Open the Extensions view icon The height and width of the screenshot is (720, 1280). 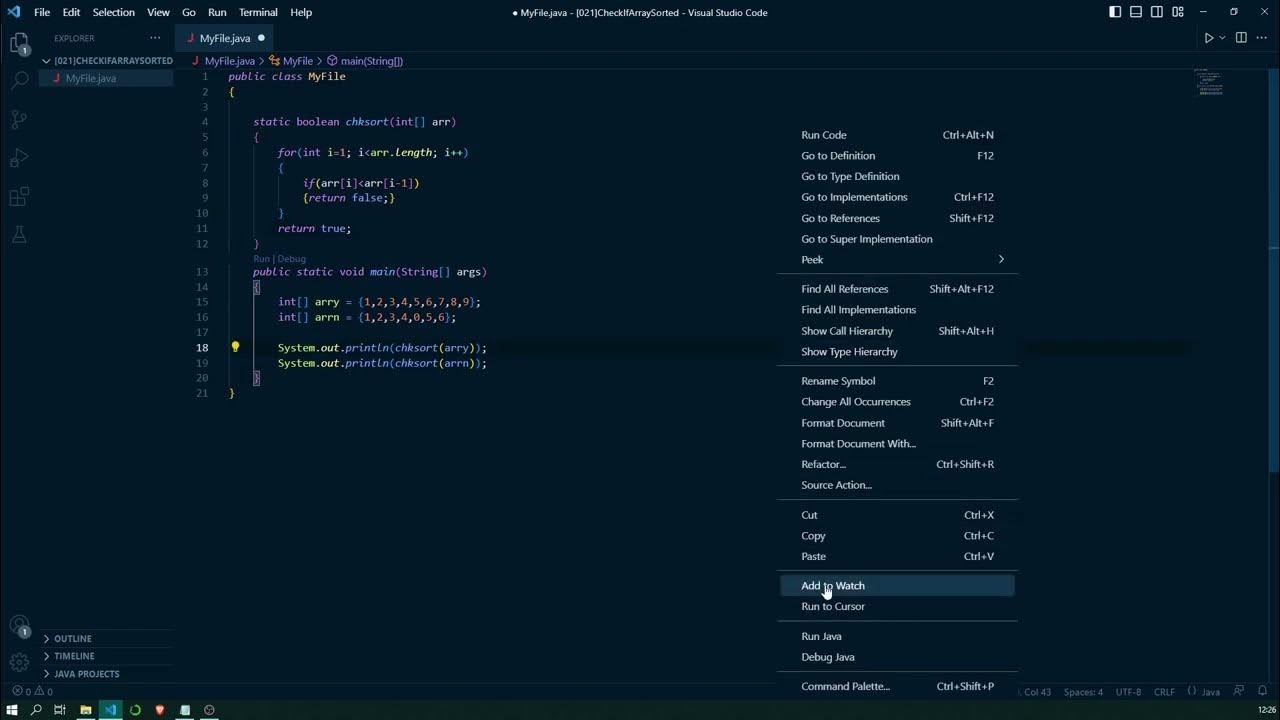(19, 197)
